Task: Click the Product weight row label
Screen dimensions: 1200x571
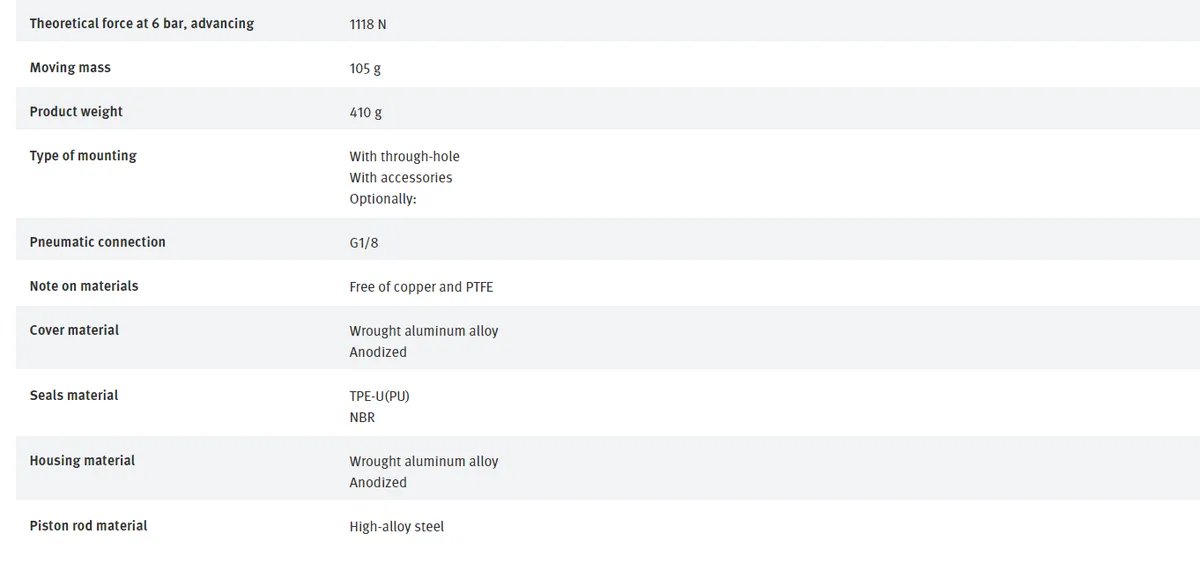Action: (x=76, y=111)
